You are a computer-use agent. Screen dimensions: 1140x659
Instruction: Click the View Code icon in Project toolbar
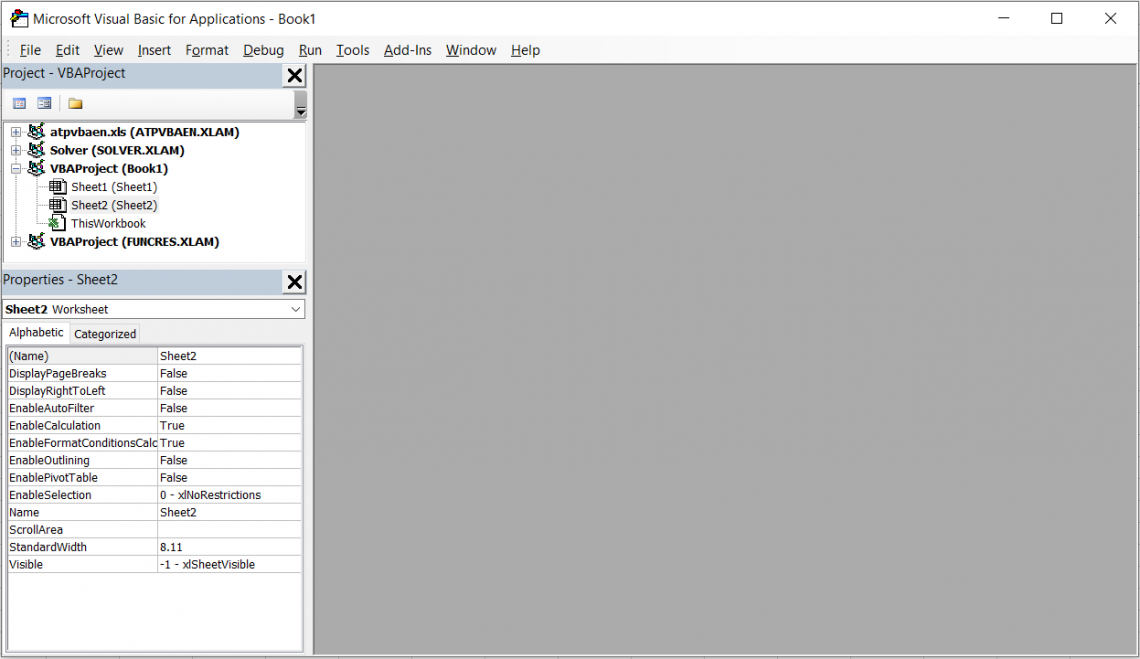(x=19, y=103)
